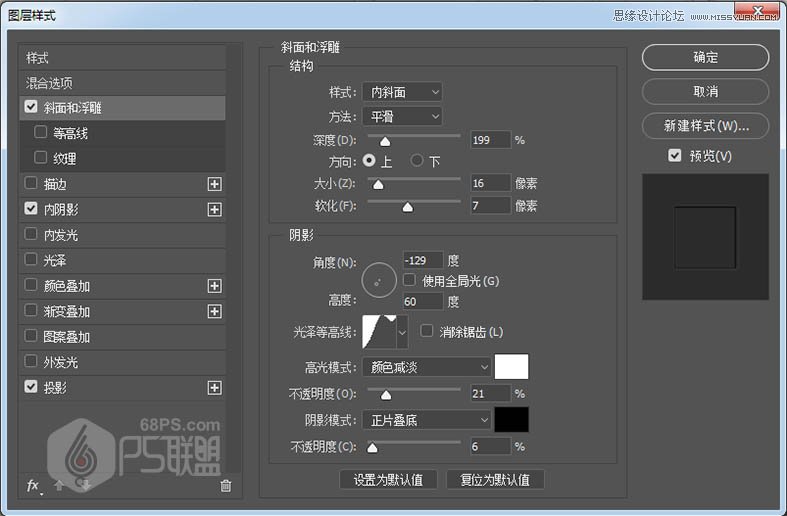
Task: Enable the 图案叠加 checkbox
Action: pos(31,335)
